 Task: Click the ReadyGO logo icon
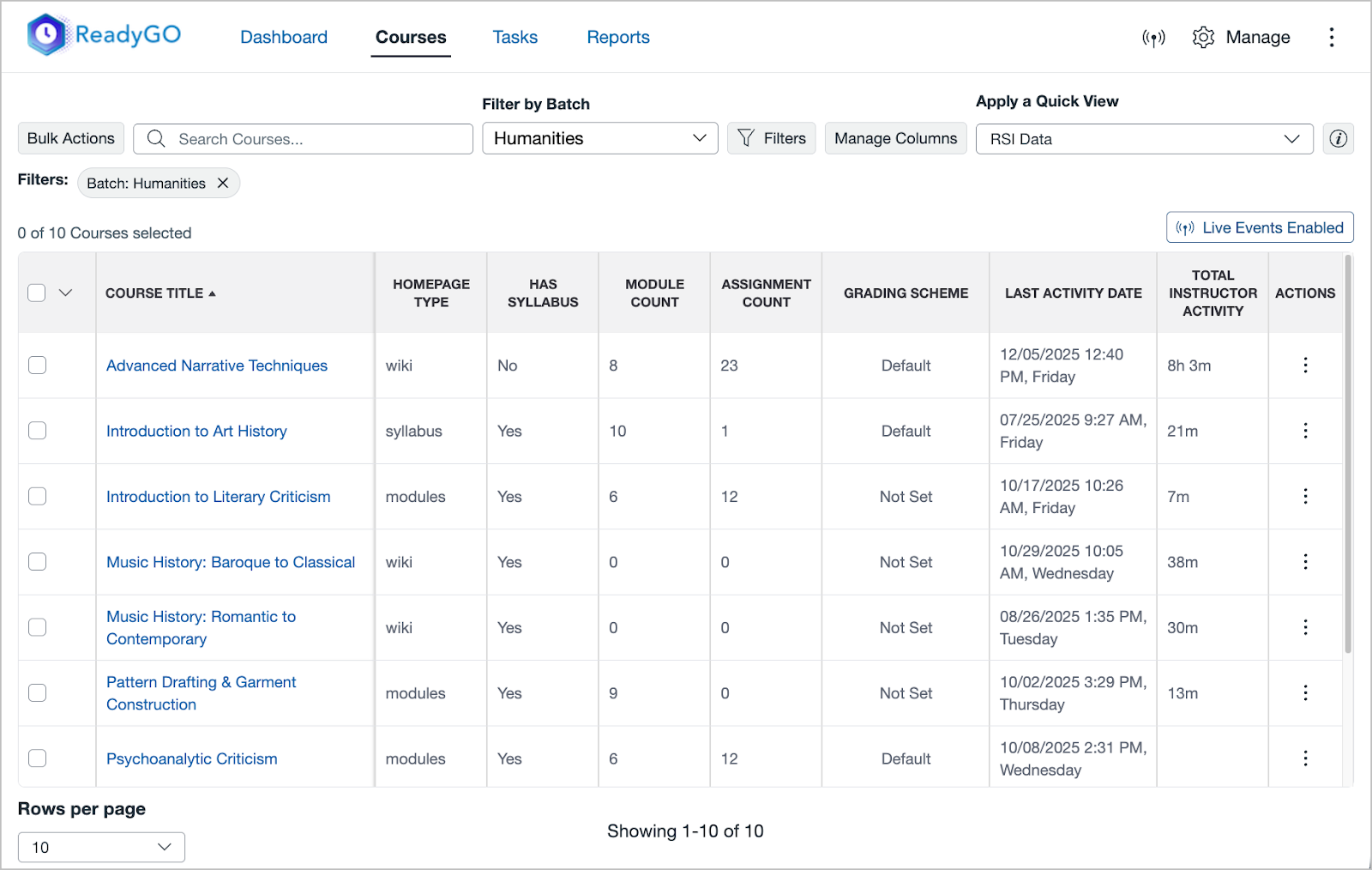pos(46,35)
